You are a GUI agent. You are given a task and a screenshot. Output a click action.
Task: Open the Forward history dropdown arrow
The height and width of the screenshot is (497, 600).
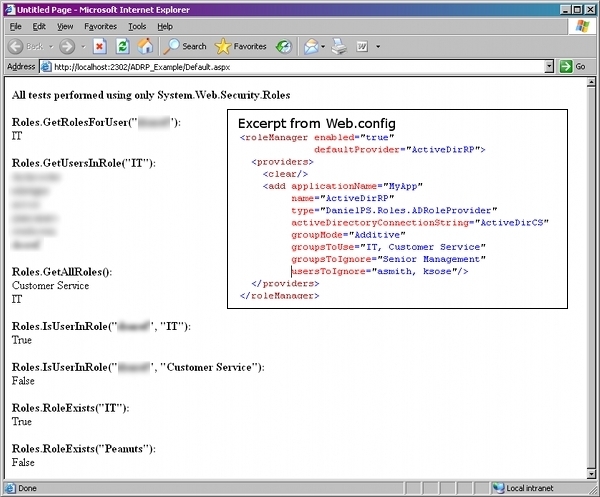click(83, 47)
